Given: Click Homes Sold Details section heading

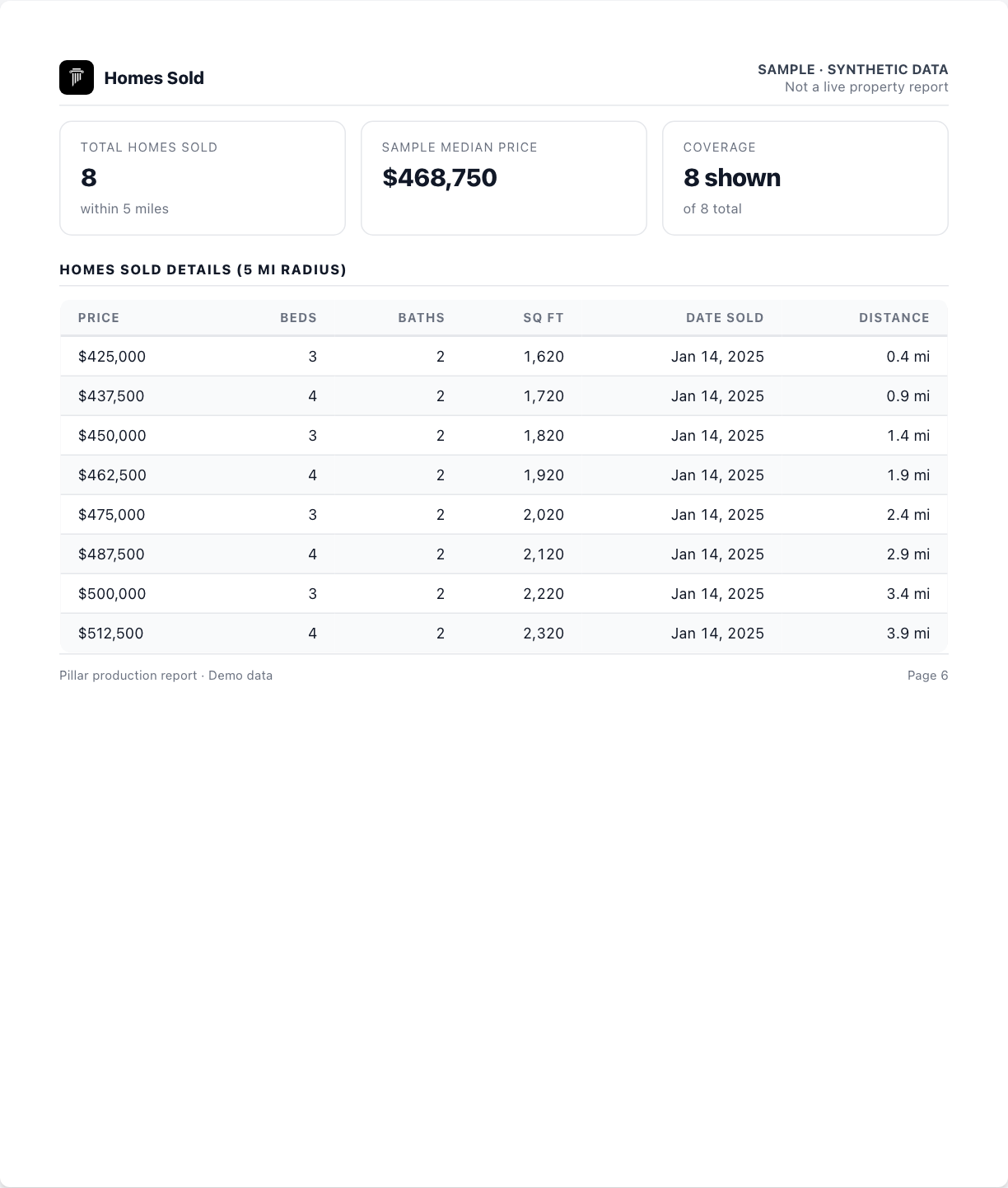Looking at the screenshot, I should pos(203,270).
